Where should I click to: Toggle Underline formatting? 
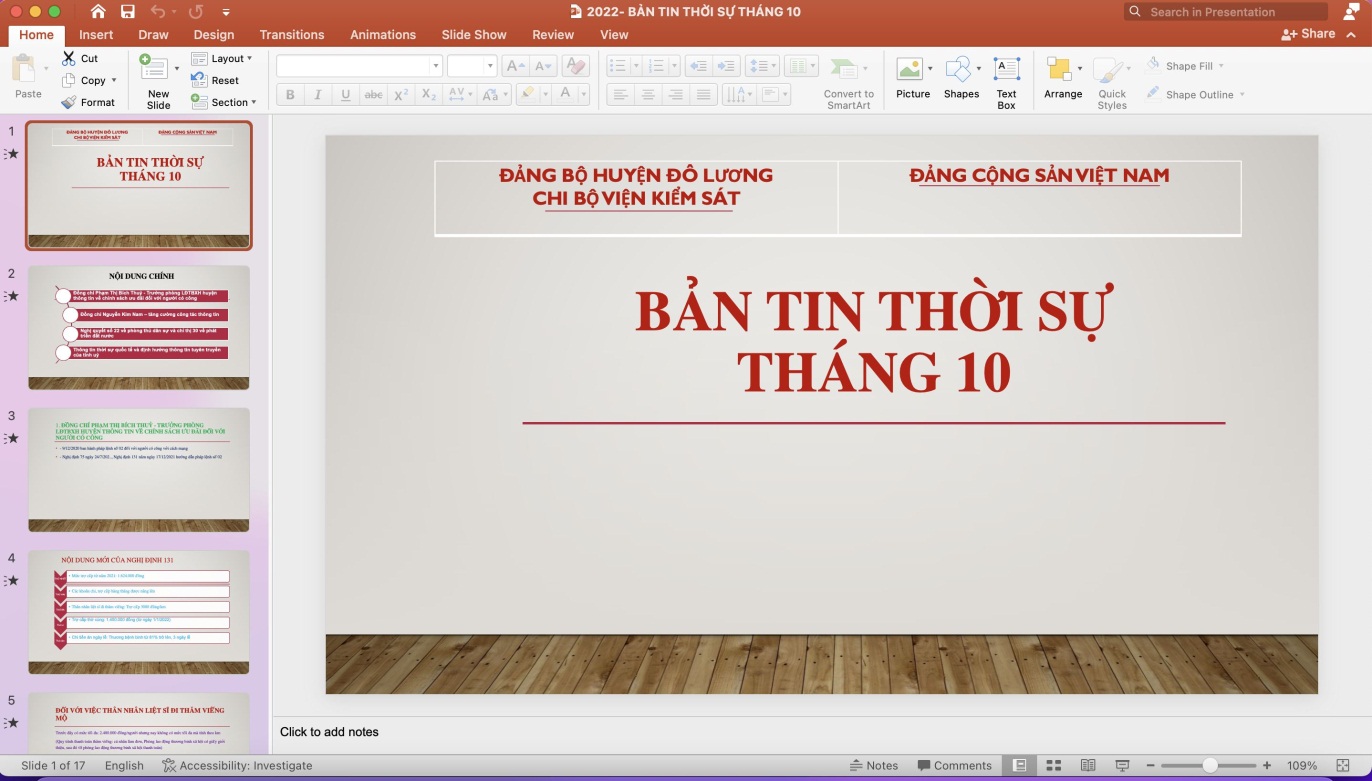coord(346,95)
